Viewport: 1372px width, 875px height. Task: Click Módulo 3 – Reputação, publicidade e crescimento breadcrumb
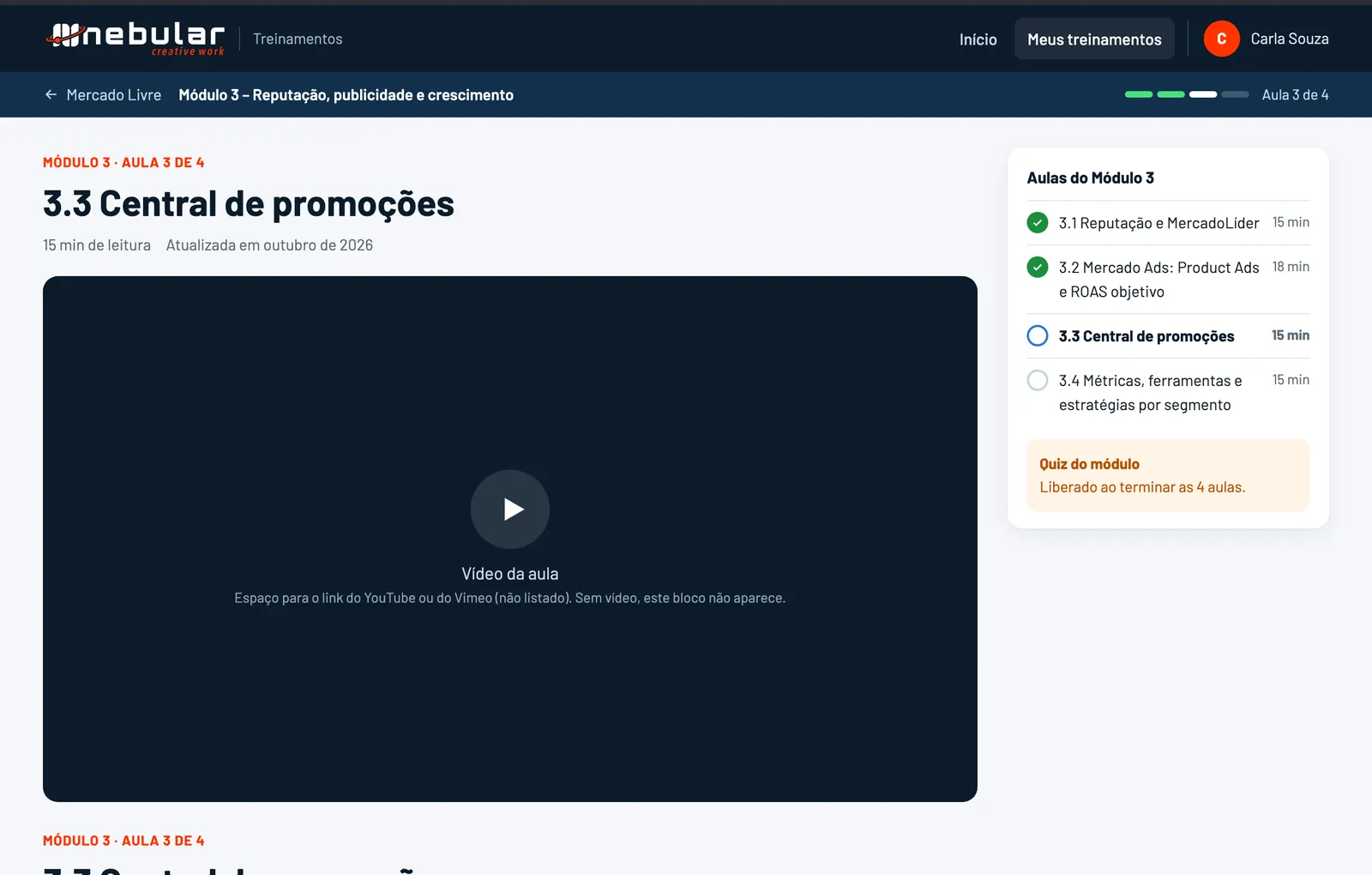pyautogui.click(x=346, y=95)
